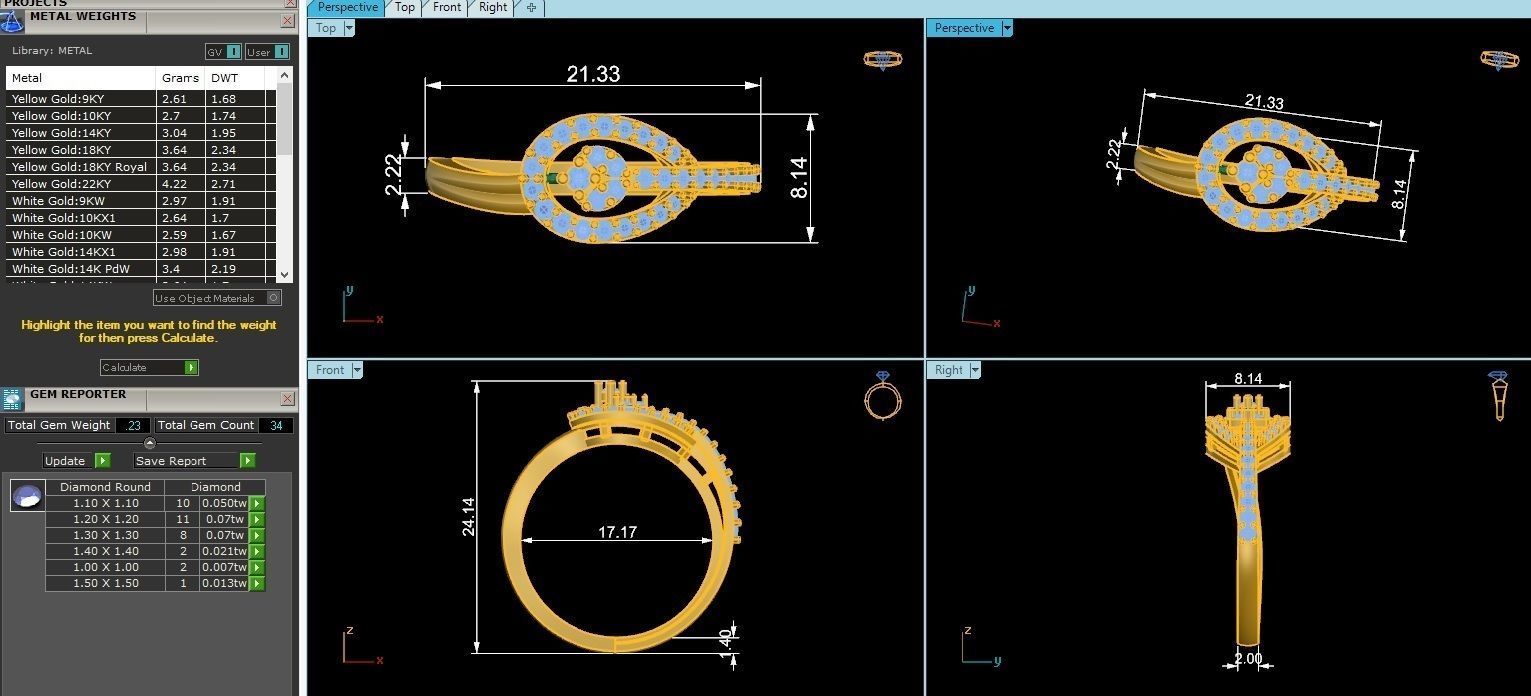The height and width of the screenshot is (696, 1531).
Task: Click the 1.50 X 1.50 gem size cell
Action: click(106, 583)
